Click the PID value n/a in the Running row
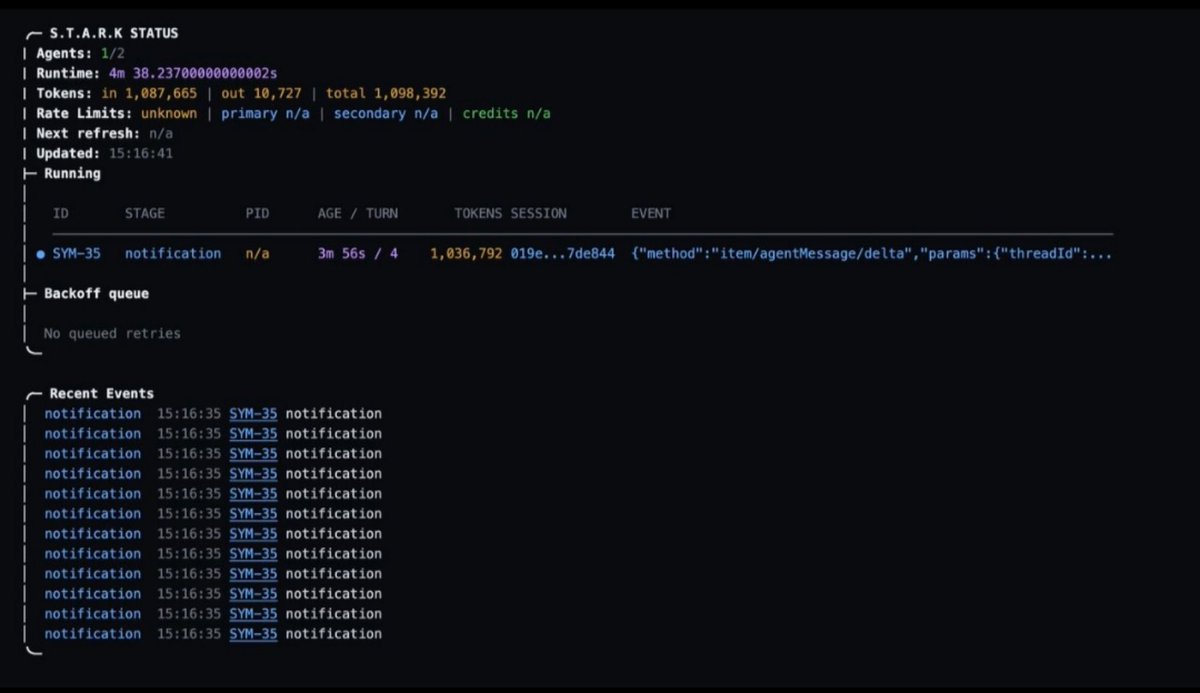Screen dimensions: 1200x693 click(x=257, y=254)
